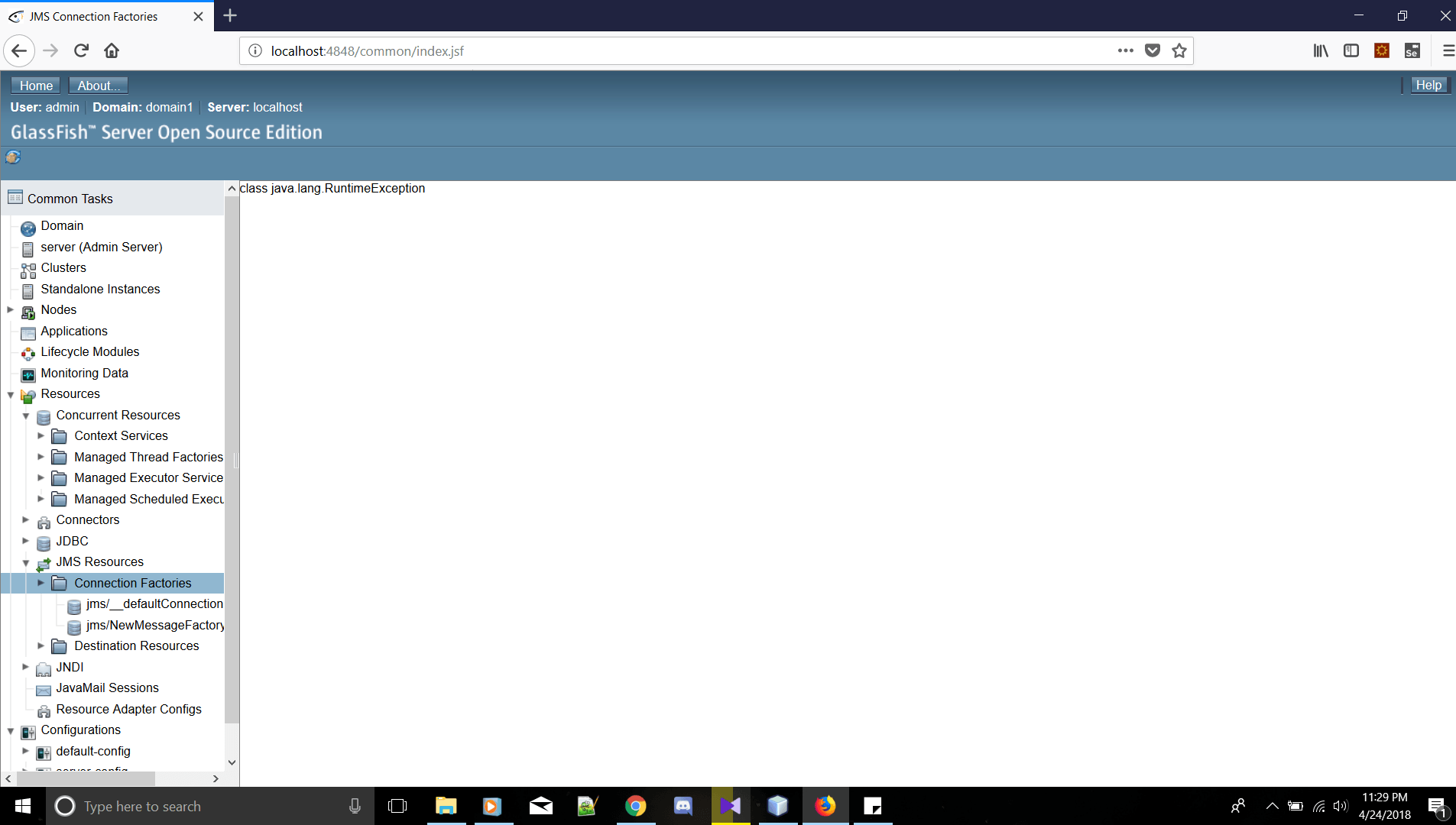
Task: Open the Help button
Action: 1428,85
